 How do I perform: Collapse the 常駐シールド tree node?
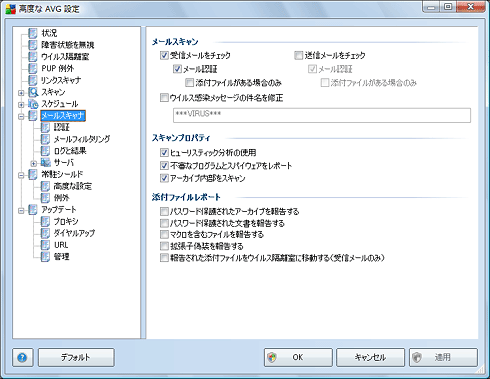click(21, 175)
